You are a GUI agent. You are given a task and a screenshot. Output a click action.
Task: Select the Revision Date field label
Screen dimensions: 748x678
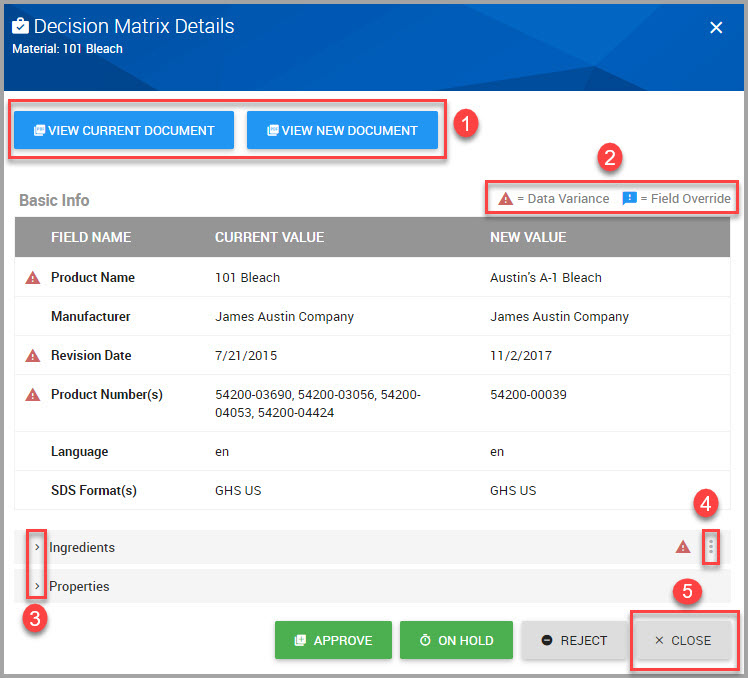[x=91, y=355]
